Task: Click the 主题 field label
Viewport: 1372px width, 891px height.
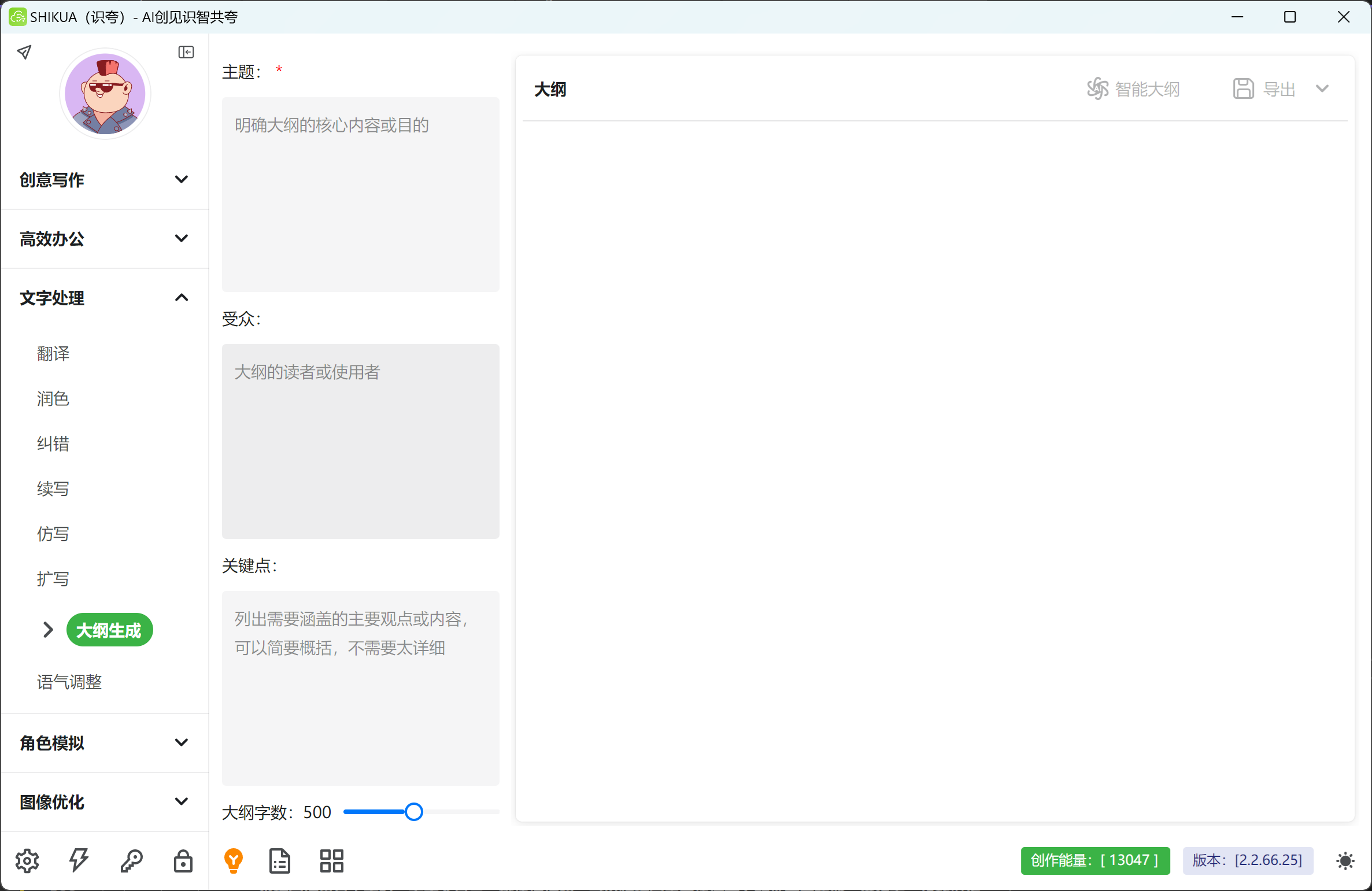Action: tap(241, 72)
